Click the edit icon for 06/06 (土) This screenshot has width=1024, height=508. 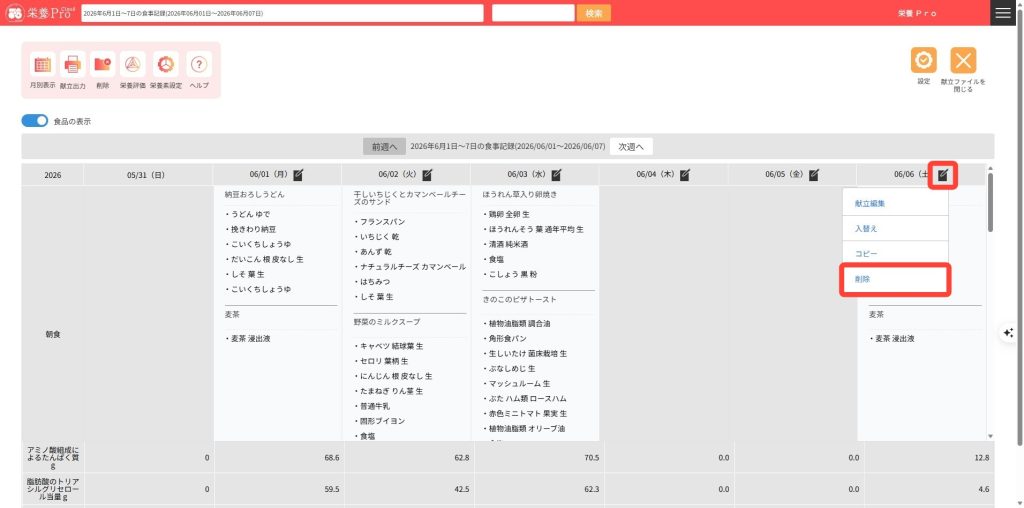943,174
